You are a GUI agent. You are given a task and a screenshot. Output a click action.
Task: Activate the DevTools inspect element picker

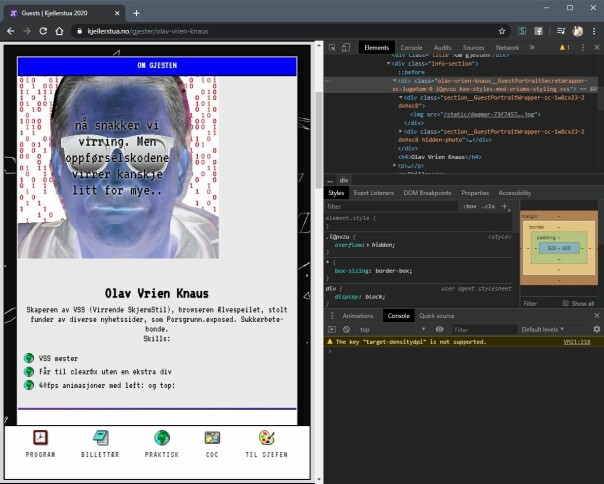[332, 47]
